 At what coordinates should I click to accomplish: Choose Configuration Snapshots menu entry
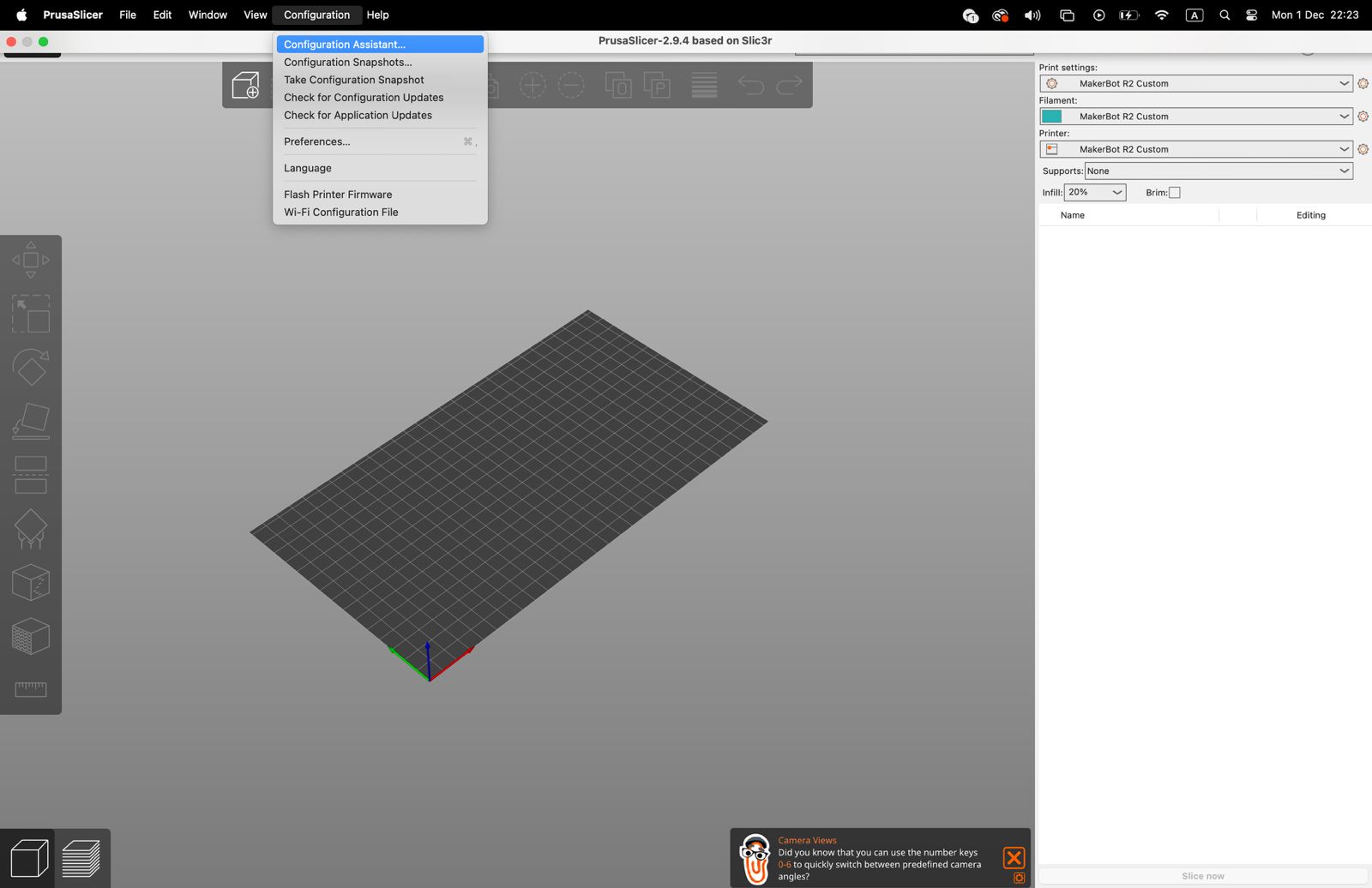(347, 63)
